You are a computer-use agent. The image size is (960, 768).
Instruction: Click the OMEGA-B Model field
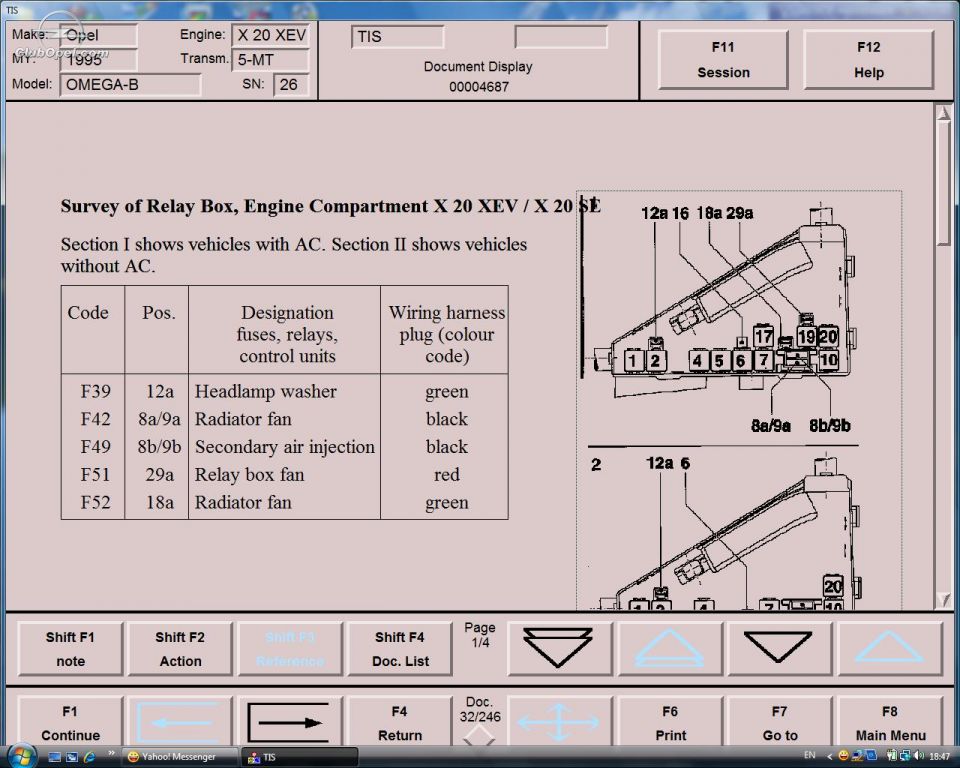(x=130, y=85)
